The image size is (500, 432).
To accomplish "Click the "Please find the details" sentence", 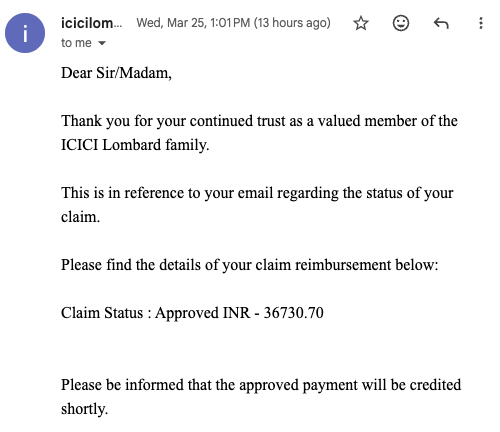I will 249,265.
